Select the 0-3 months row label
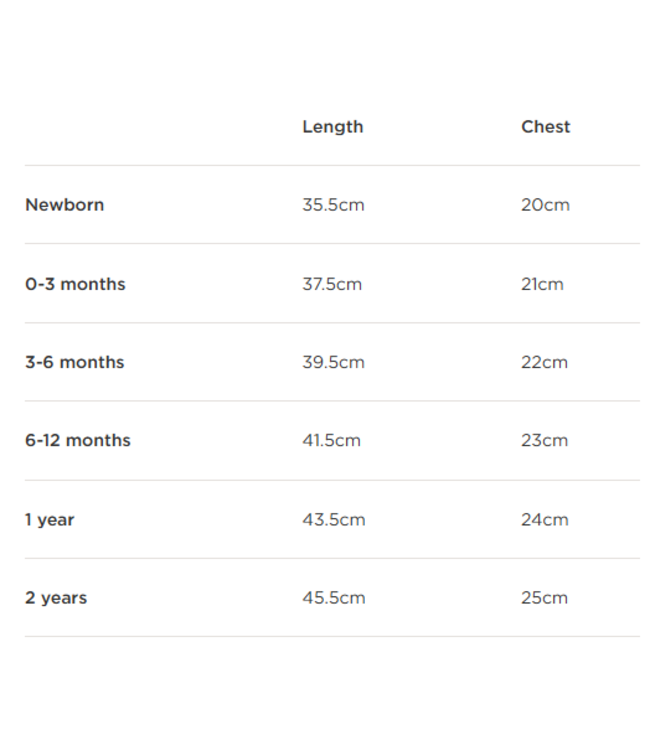 (75, 284)
